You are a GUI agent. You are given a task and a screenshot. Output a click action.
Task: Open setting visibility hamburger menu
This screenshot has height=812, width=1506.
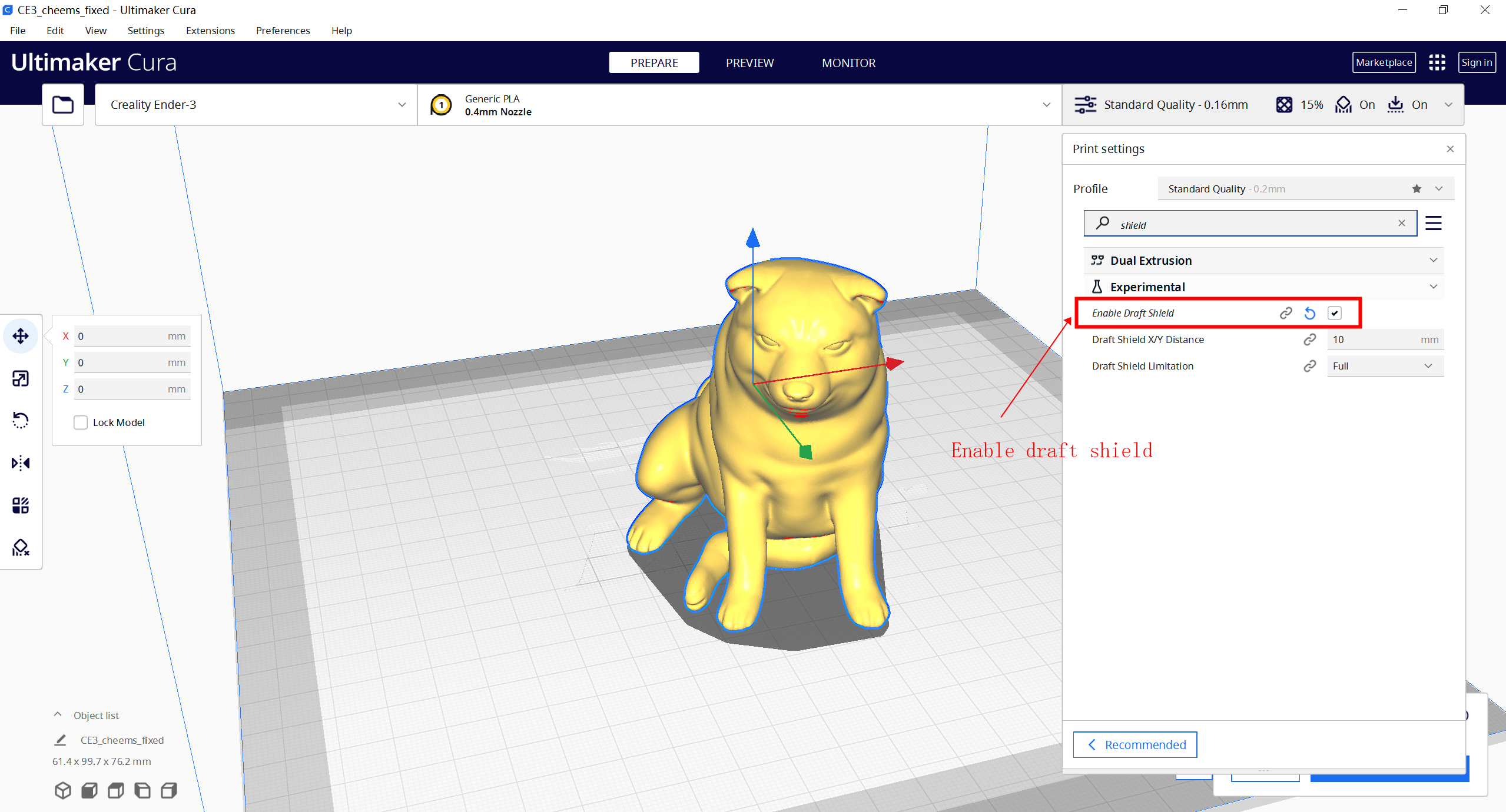coord(1434,223)
